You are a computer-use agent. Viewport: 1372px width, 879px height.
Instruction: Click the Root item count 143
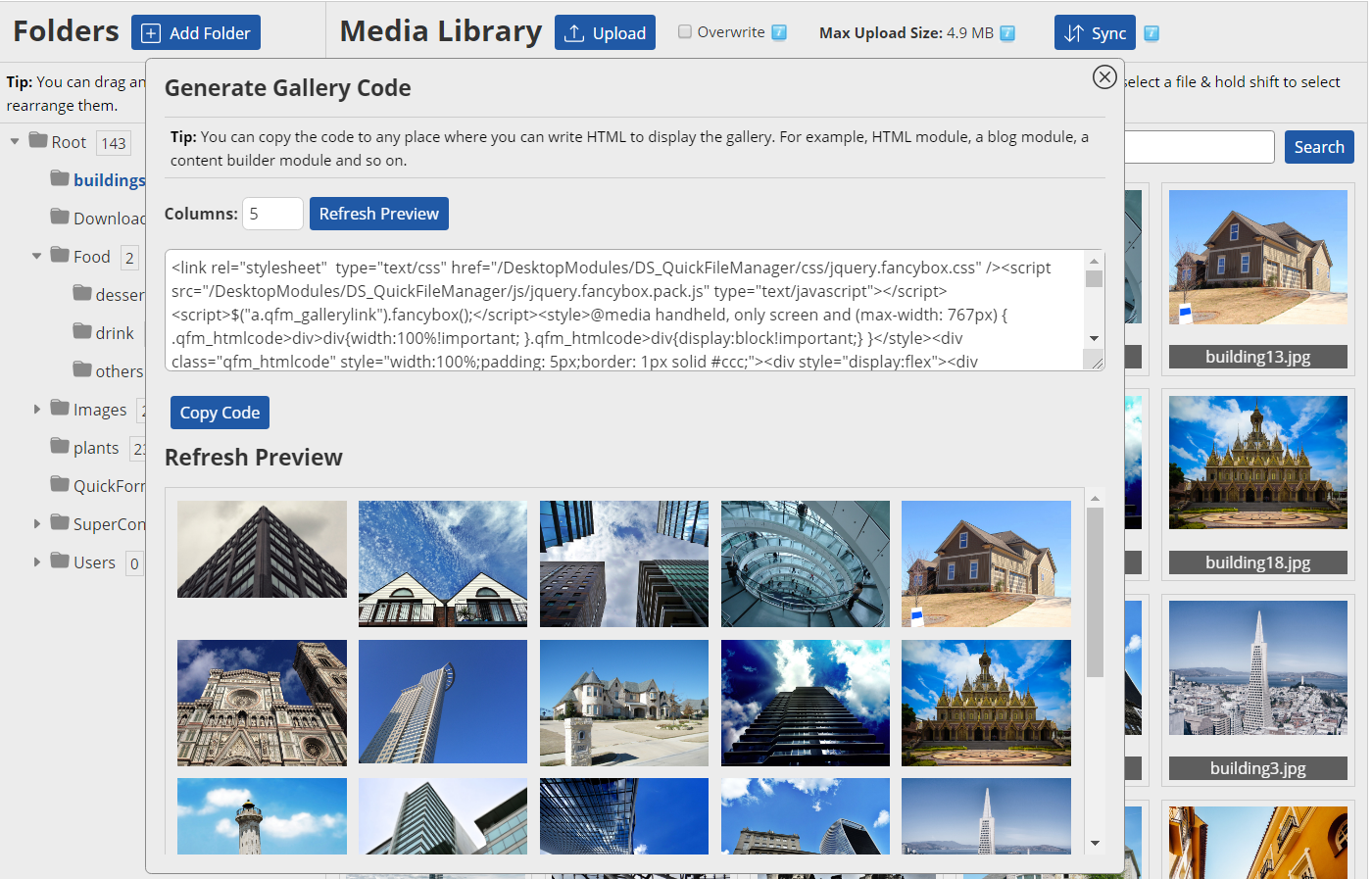coord(114,143)
